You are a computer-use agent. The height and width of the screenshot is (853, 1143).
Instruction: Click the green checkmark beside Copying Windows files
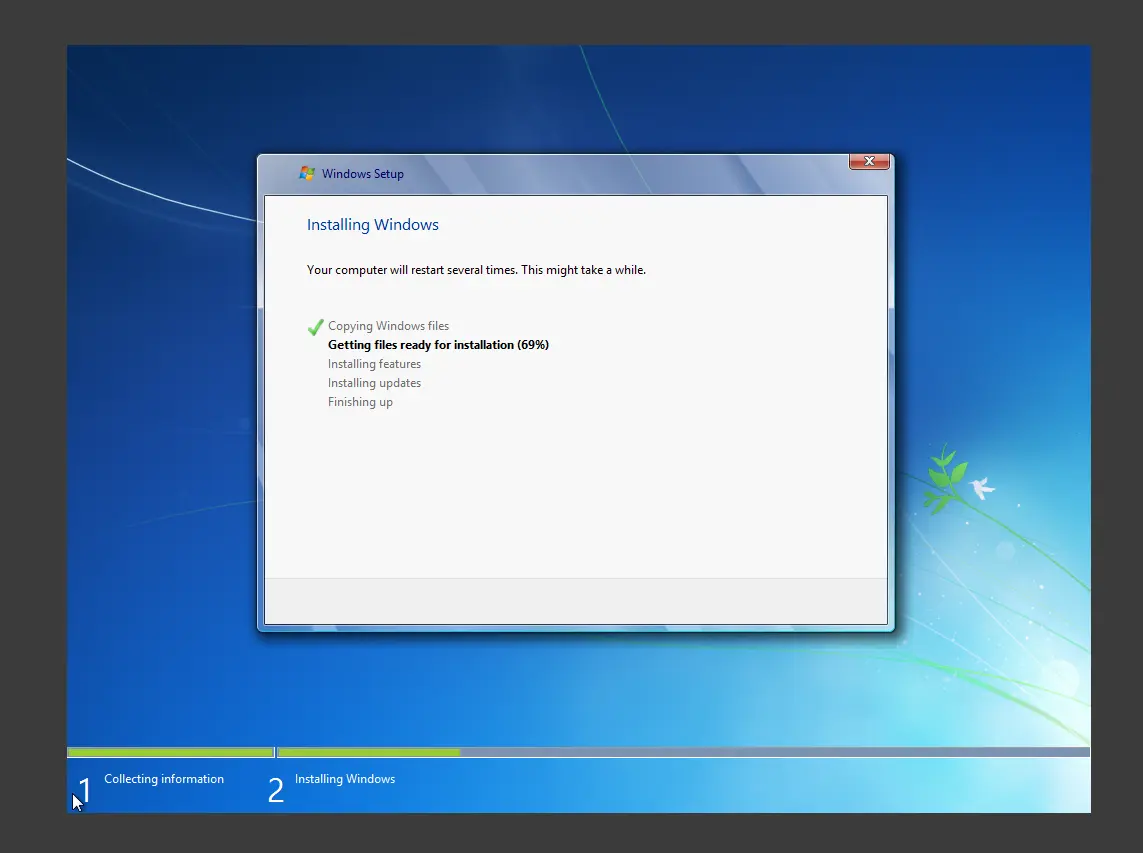[x=316, y=327]
